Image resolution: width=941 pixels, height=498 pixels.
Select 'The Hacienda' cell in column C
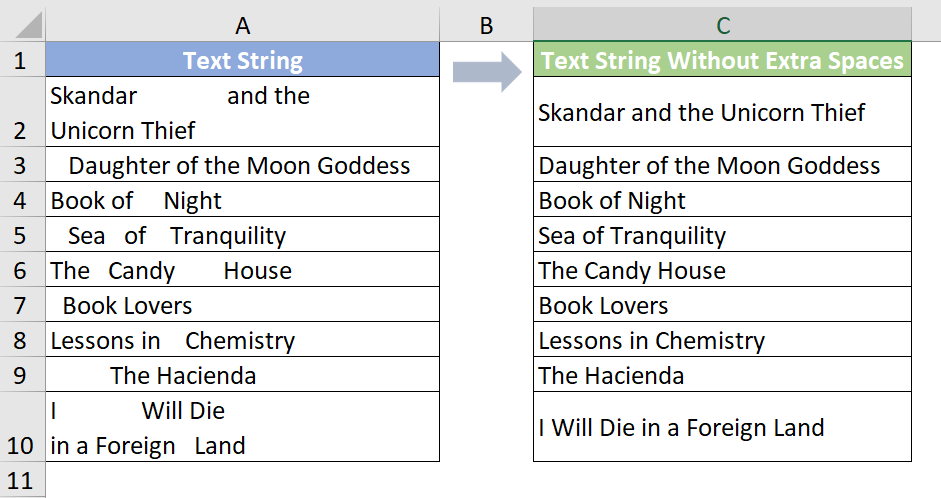pos(723,375)
